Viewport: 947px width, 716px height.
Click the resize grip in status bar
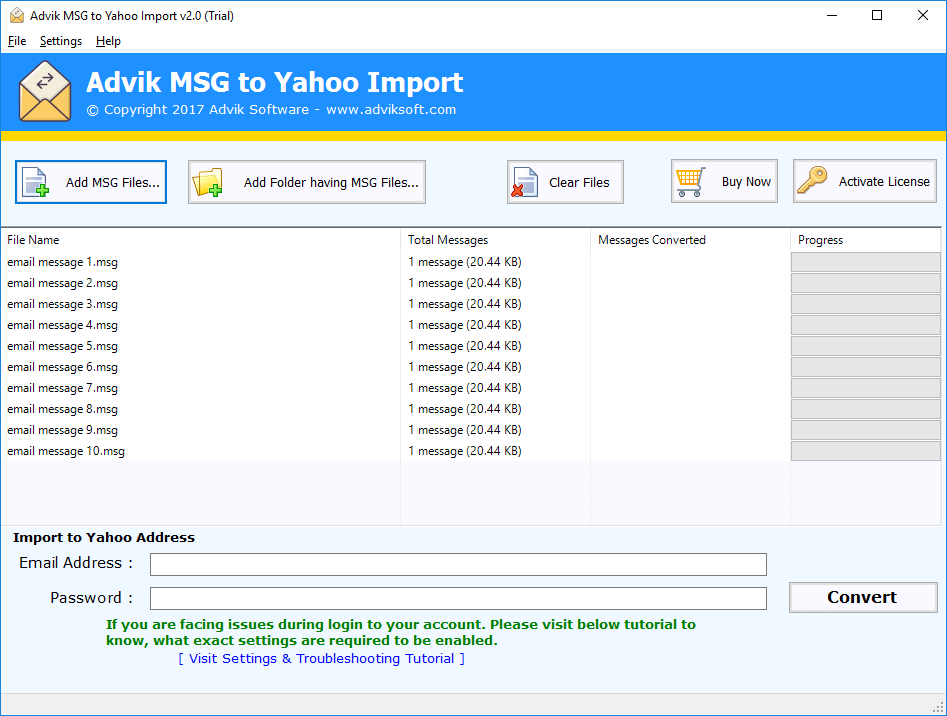click(939, 708)
